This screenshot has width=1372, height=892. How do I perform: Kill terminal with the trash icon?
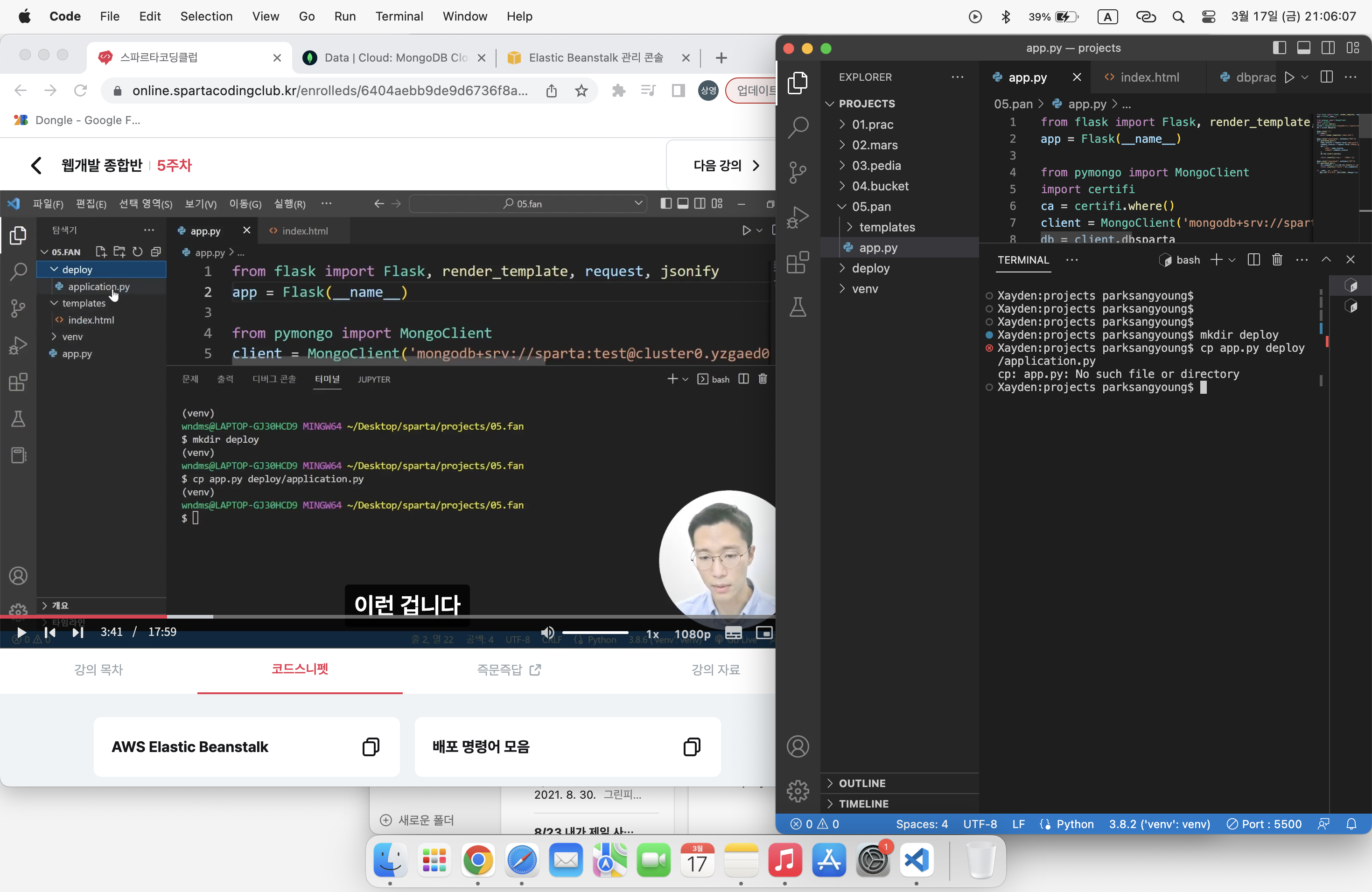click(x=1277, y=260)
